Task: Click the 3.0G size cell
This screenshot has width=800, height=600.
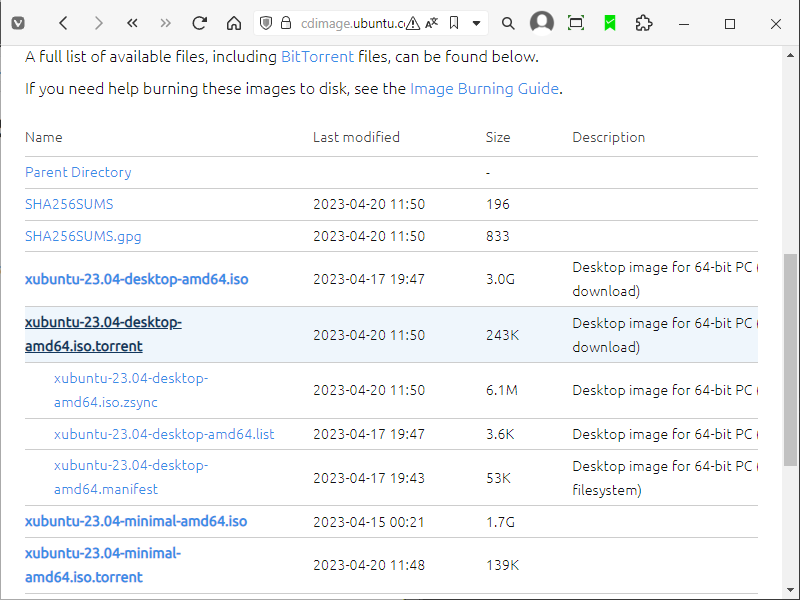Action: (501, 279)
